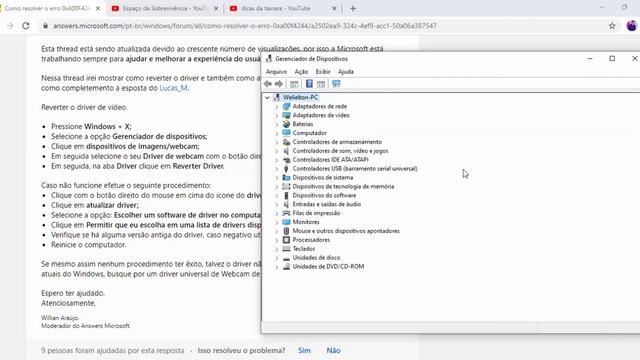This screenshot has width=640, height=360.
Task: Click the scan for hardware changes monitor icon
Action: (x=336, y=84)
